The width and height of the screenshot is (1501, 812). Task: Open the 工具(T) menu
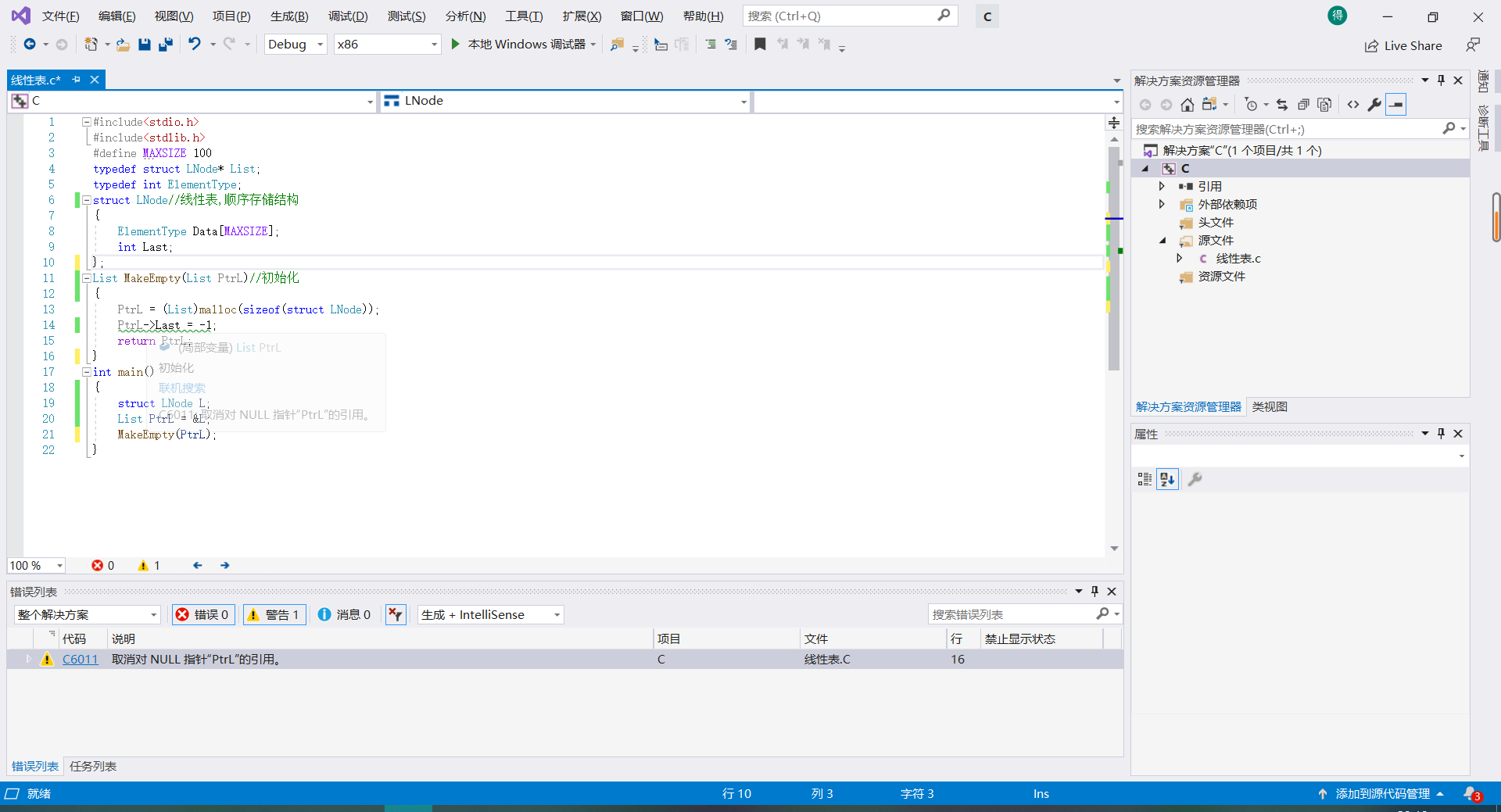(x=524, y=16)
